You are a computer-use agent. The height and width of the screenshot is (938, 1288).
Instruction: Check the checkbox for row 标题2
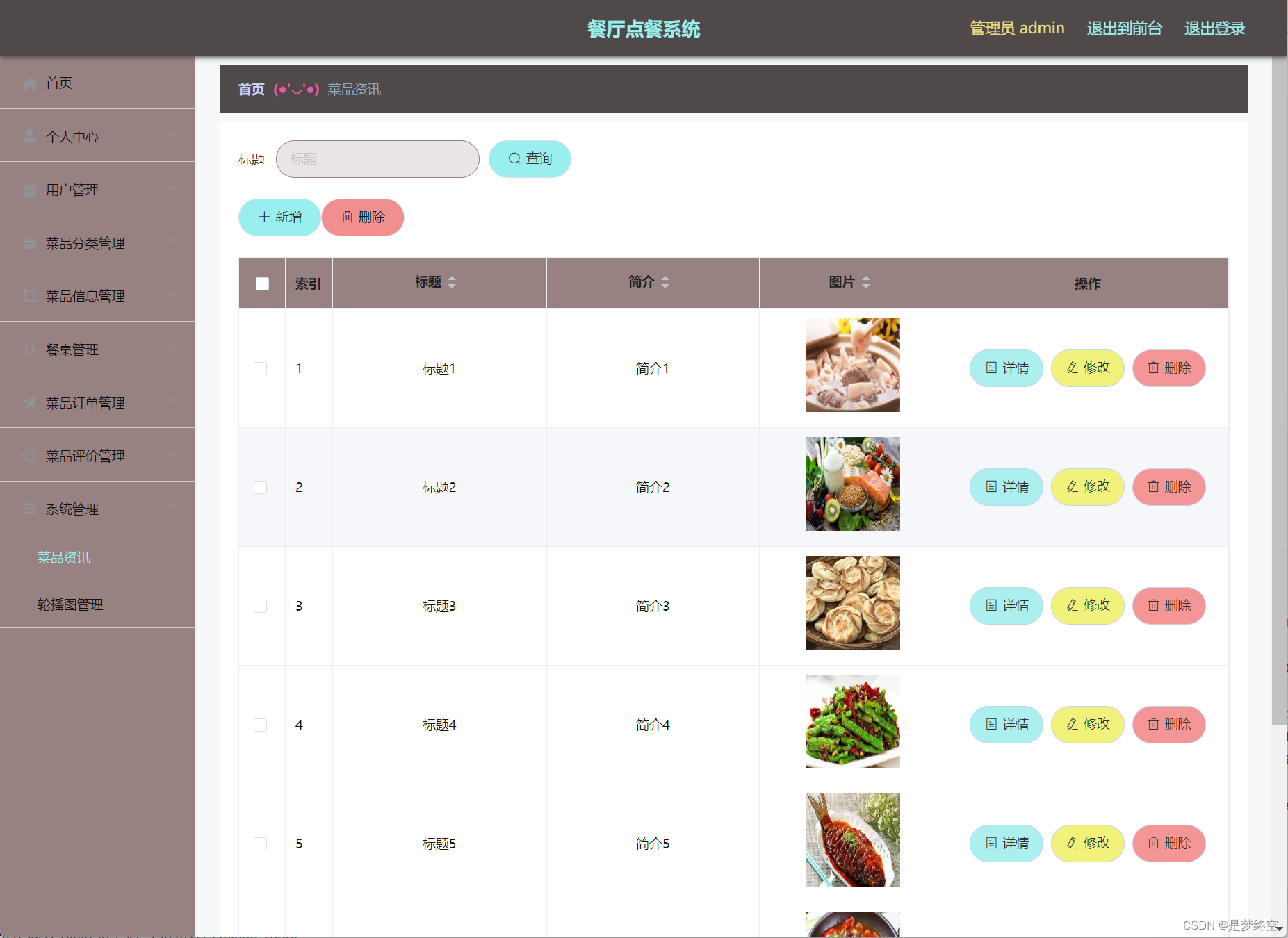click(261, 487)
